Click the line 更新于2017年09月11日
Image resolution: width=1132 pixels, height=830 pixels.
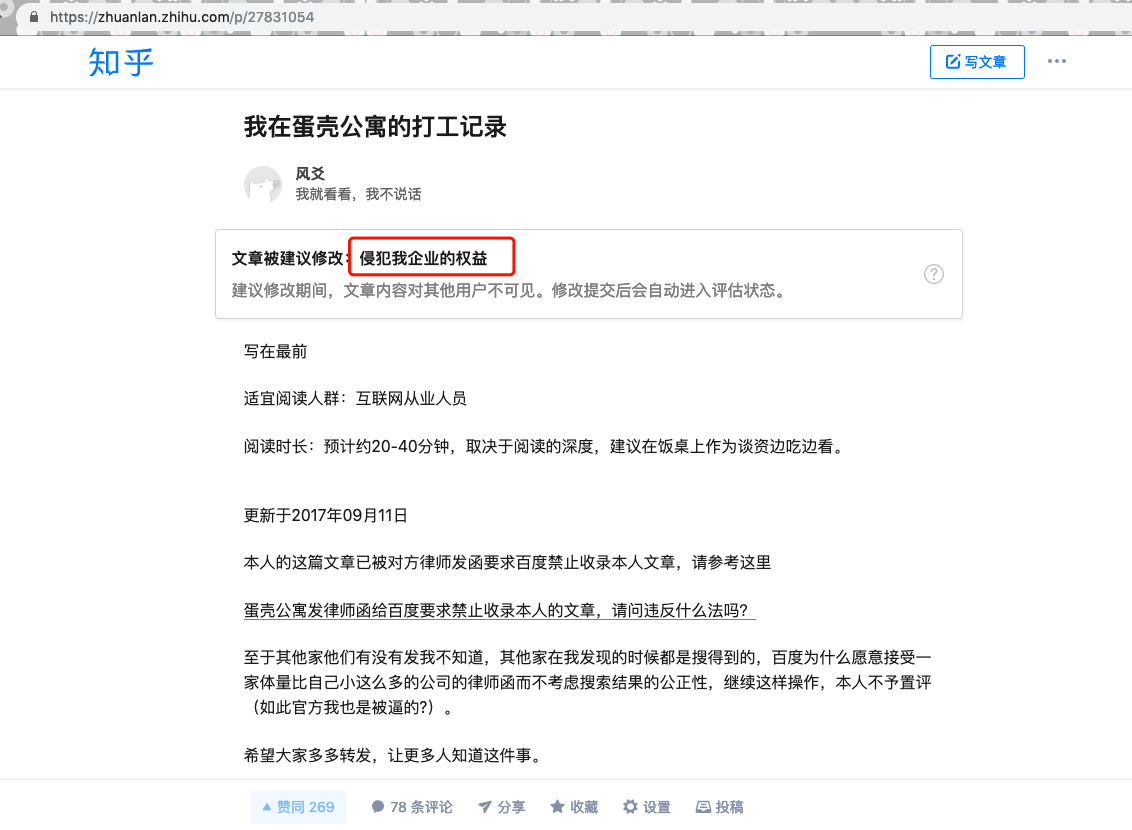coord(326,515)
